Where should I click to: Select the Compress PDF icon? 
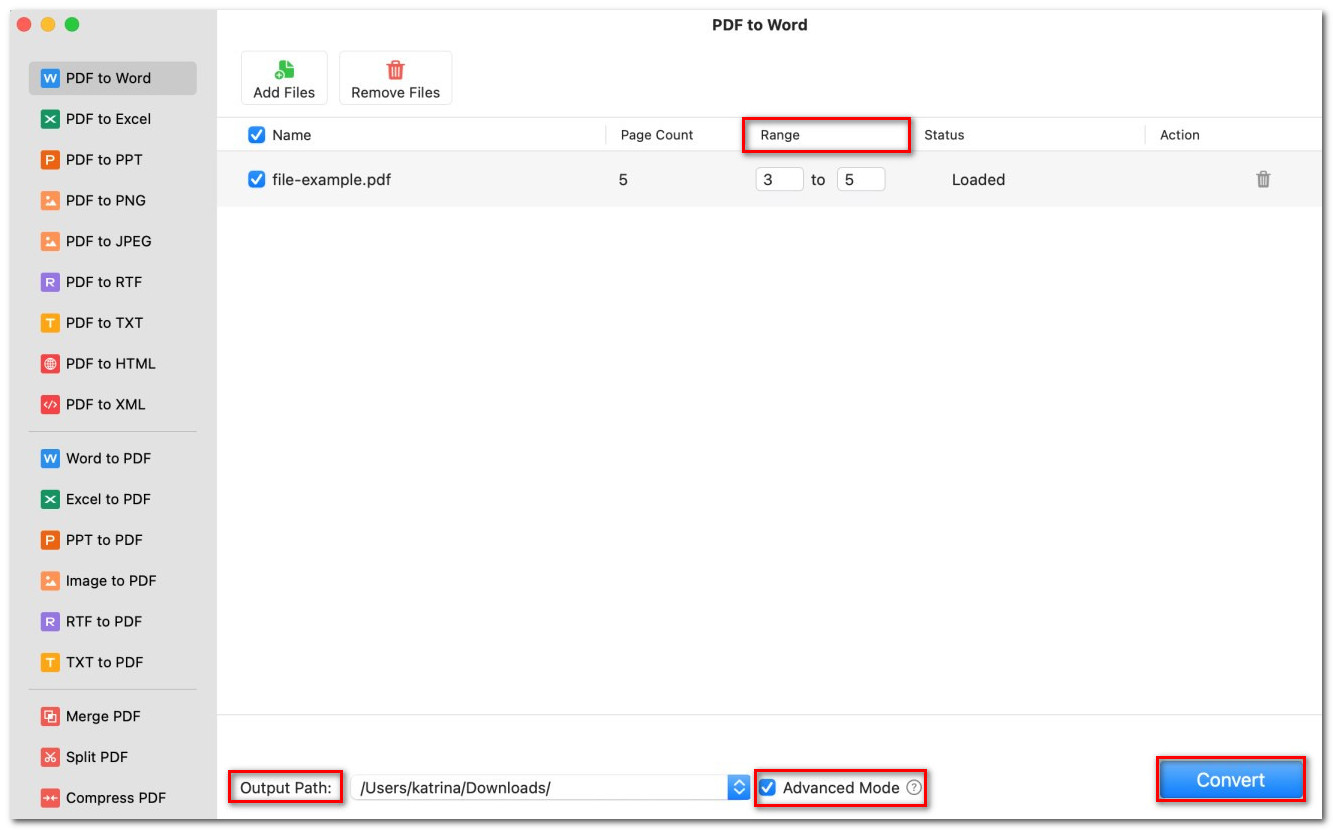pyautogui.click(x=50, y=798)
